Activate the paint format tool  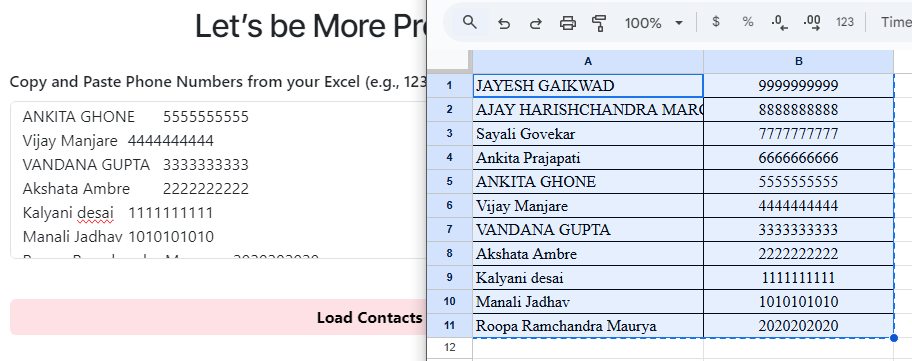[599, 23]
